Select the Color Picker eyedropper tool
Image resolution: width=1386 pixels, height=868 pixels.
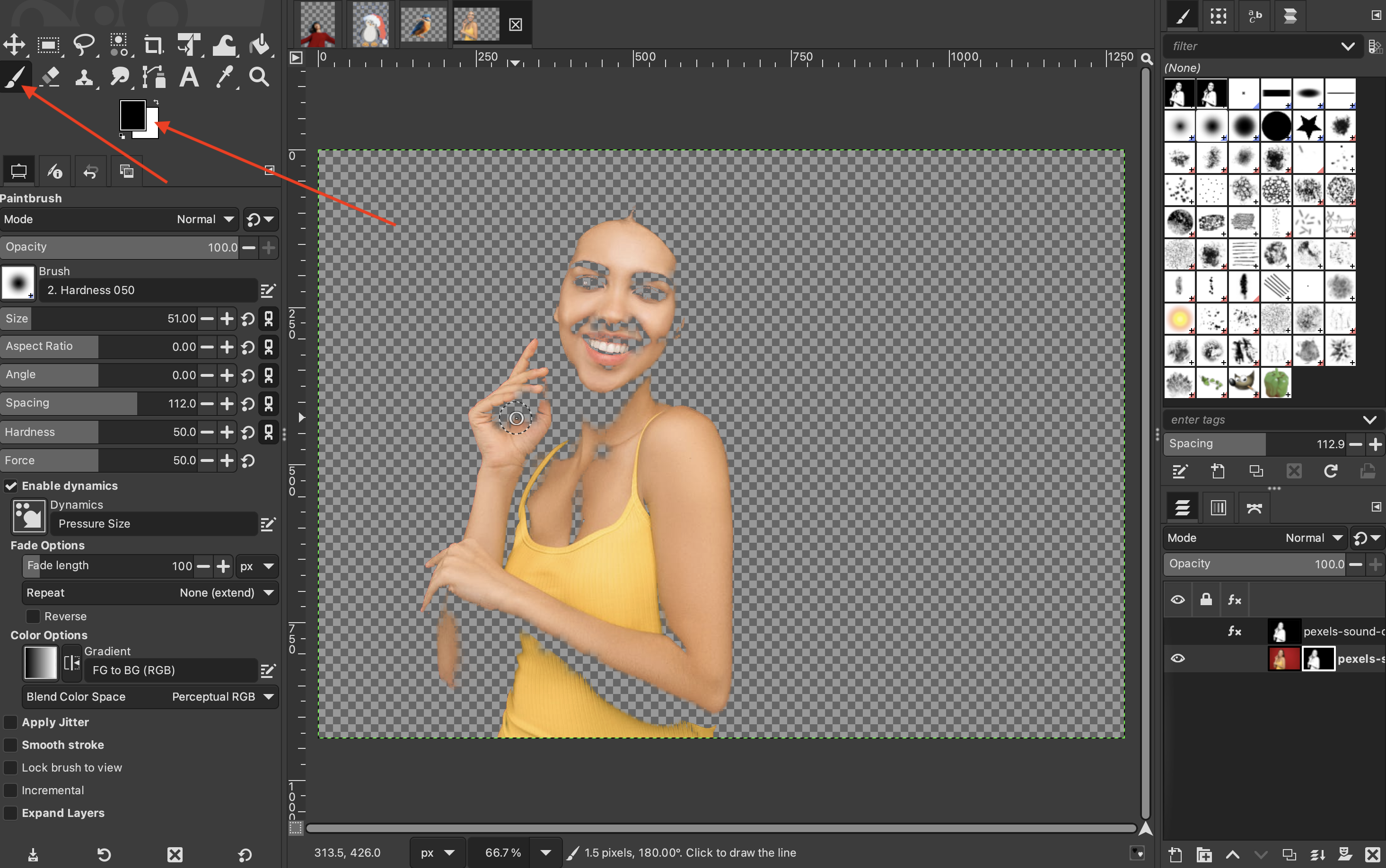224,77
